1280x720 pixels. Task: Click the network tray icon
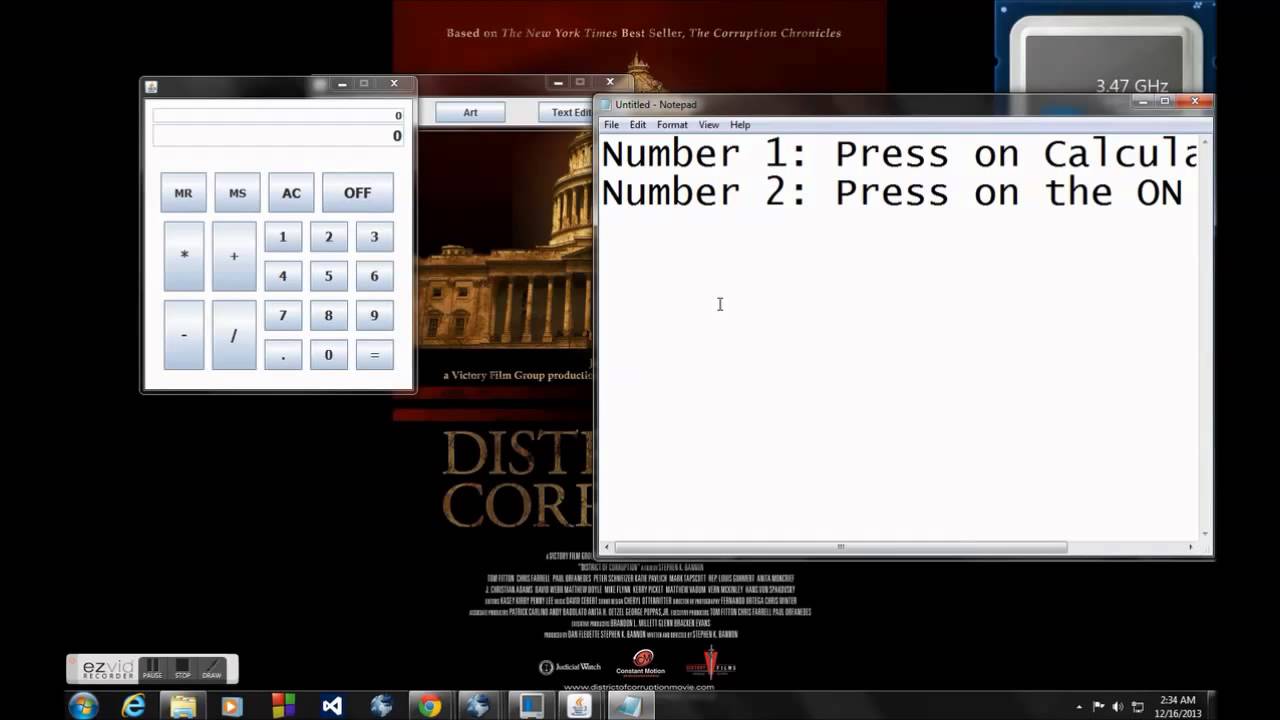pyautogui.click(x=1137, y=706)
